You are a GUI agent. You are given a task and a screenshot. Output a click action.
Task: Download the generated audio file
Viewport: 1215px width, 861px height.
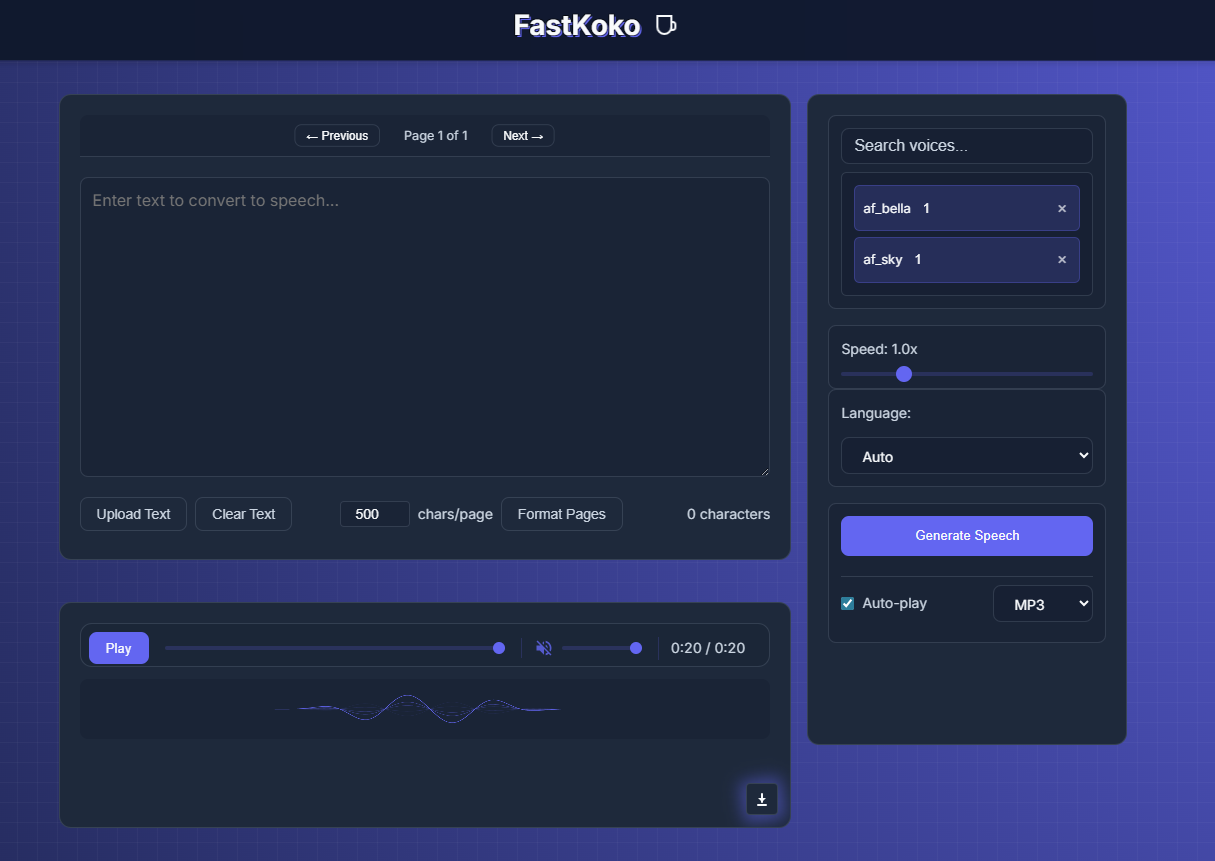[x=762, y=799]
